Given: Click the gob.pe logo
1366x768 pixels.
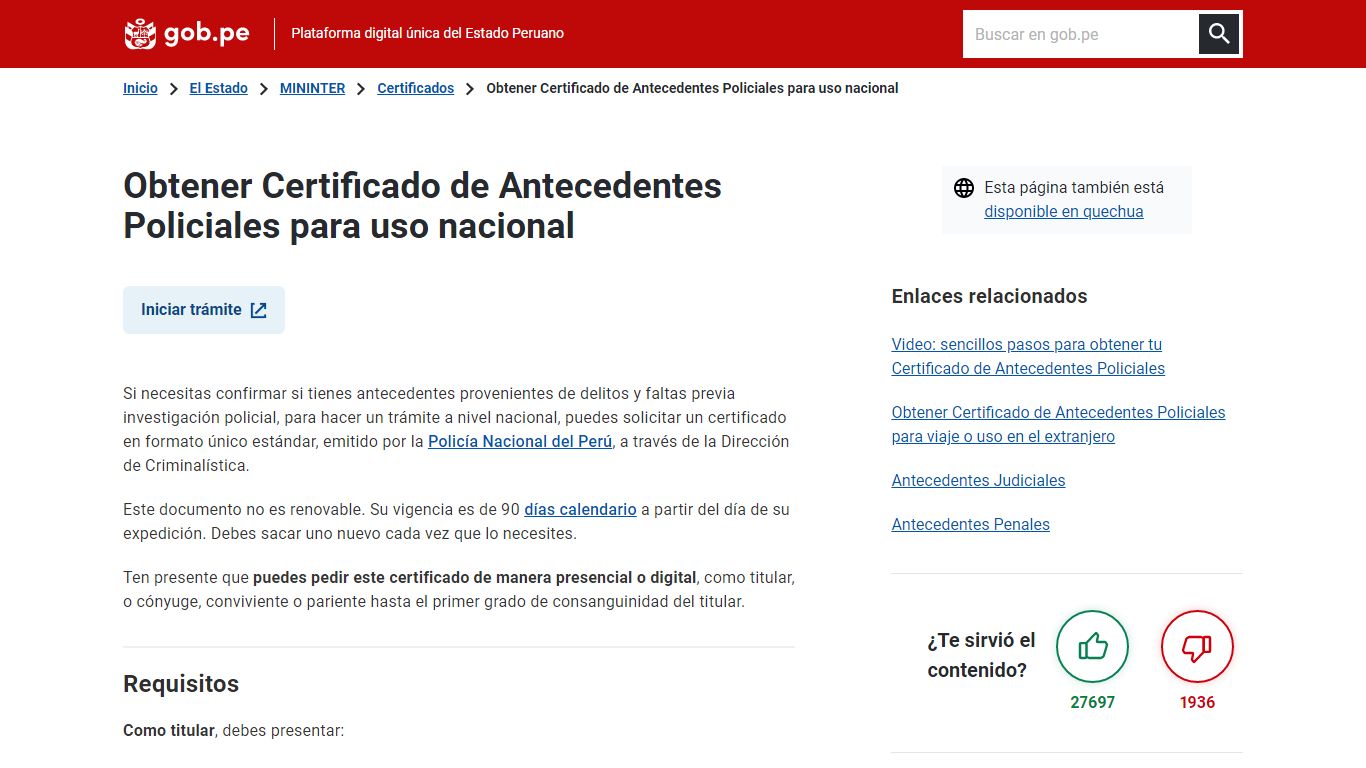Looking at the screenshot, I should [187, 34].
